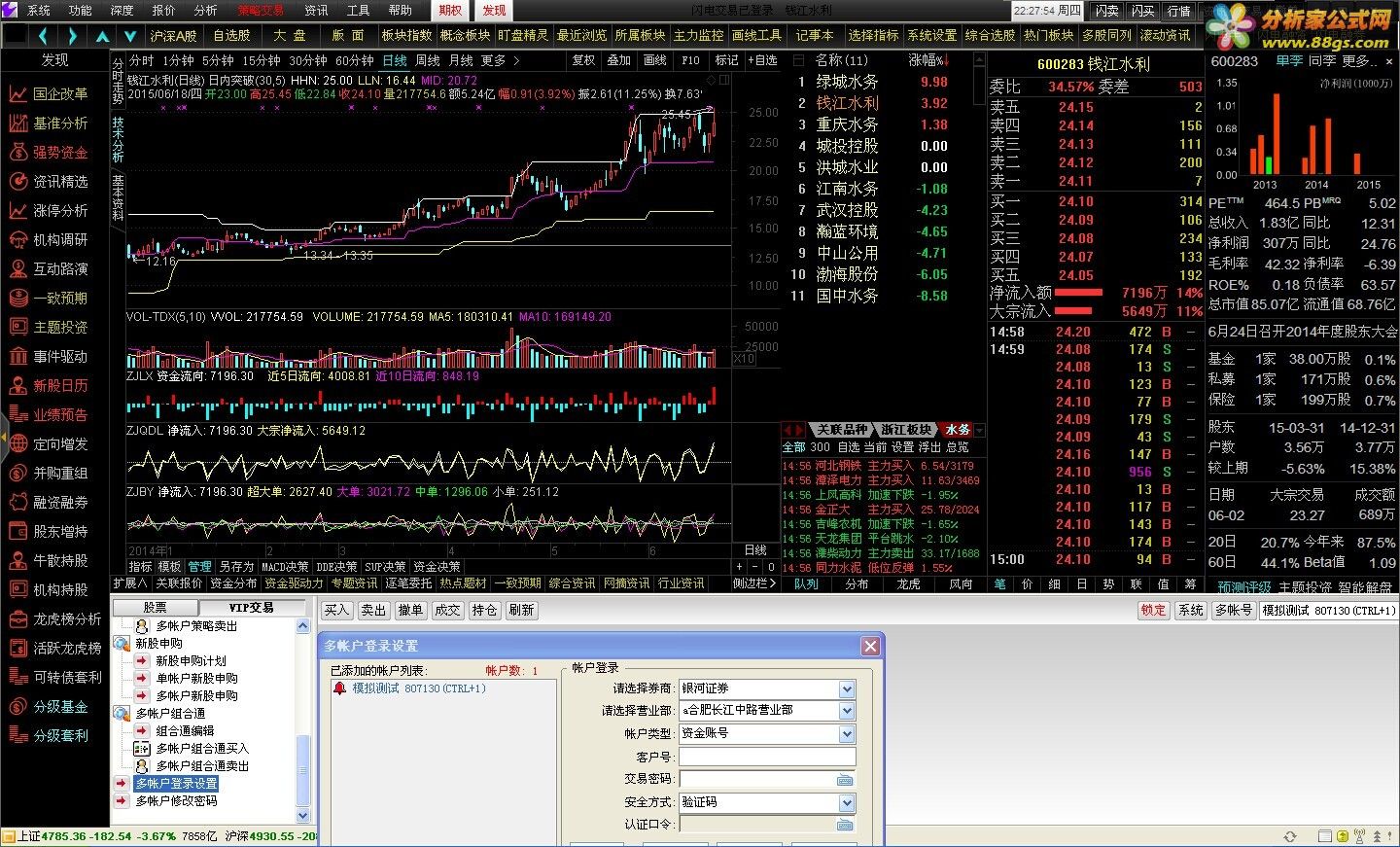Open the 侧边栏 expander
The height and width of the screenshot is (847, 1400).
pyautogui.click(x=754, y=583)
